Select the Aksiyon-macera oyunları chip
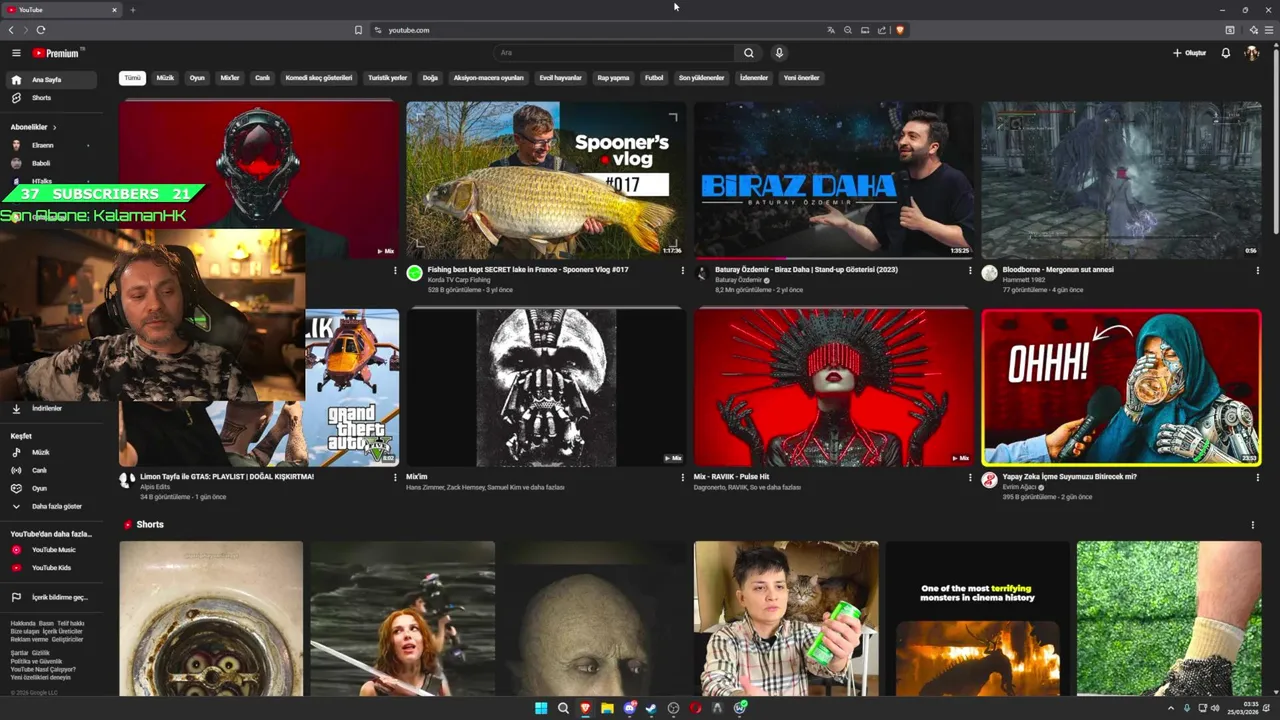Viewport: 1280px width, 720px height. click(488, 77)
